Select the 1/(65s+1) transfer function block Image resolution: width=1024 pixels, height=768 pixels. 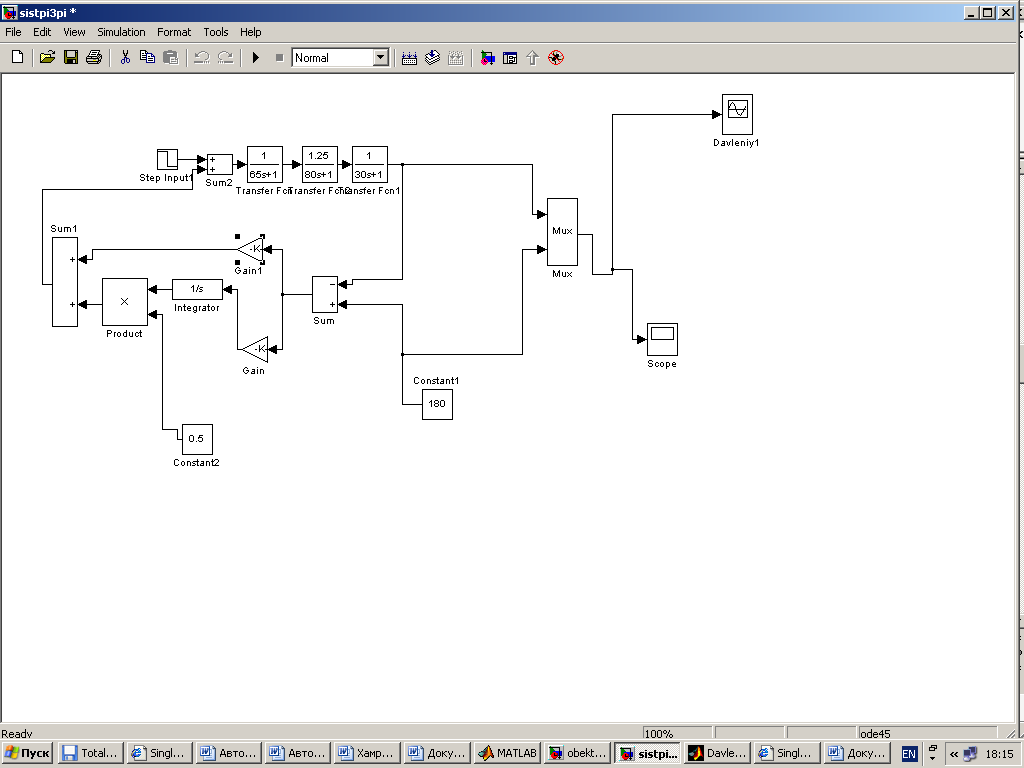264,165
